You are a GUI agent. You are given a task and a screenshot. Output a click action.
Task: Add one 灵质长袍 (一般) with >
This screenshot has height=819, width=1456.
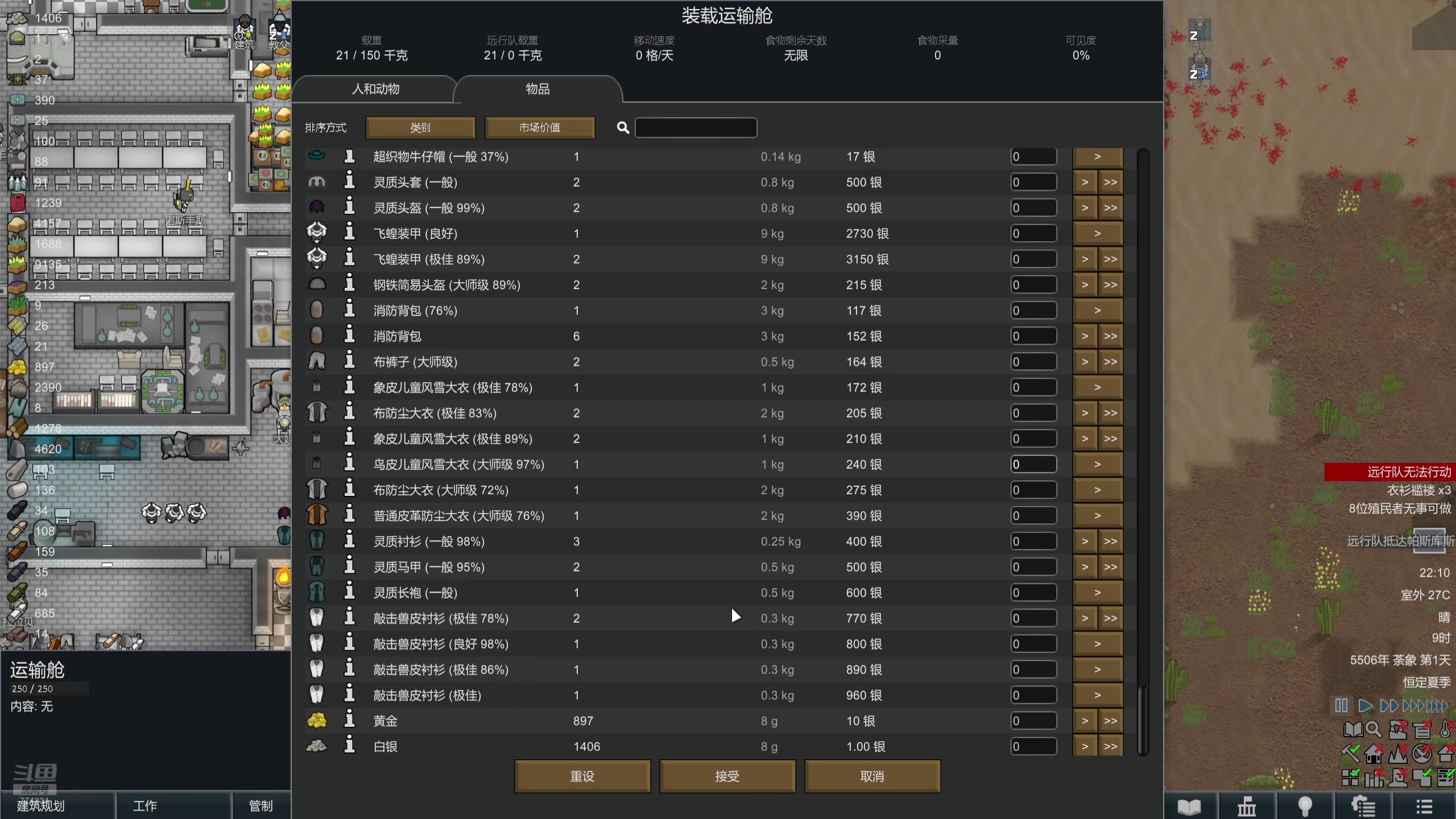tap(1098, 593)
